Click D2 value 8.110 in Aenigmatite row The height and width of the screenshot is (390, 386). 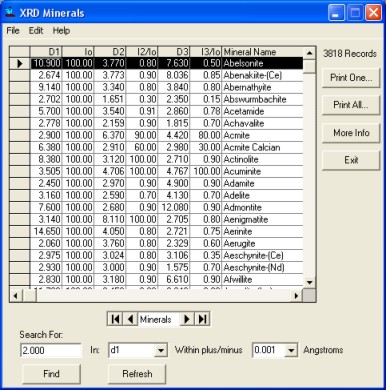point(110,219)
